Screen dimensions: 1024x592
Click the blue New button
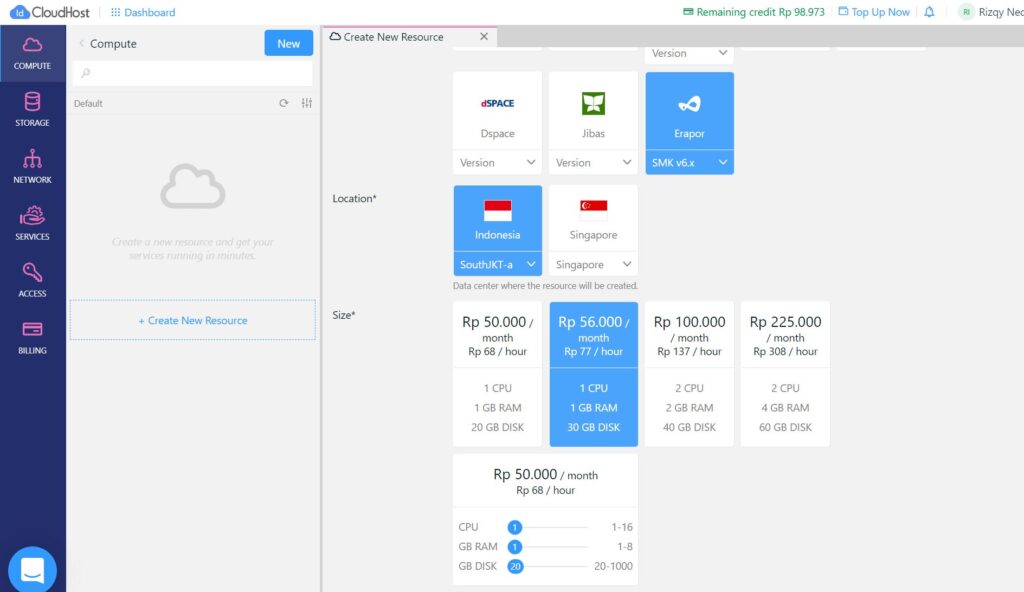(288, 43)
